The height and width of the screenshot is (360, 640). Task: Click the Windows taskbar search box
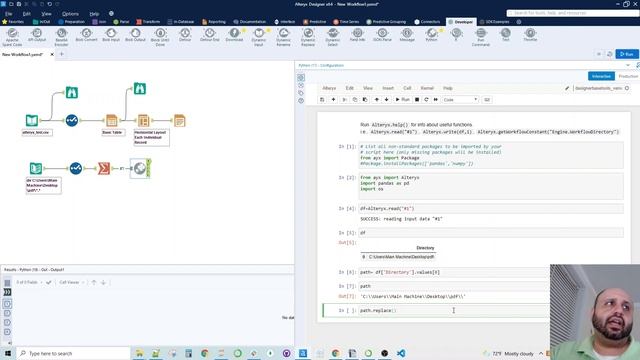click(x=73, y=353)
